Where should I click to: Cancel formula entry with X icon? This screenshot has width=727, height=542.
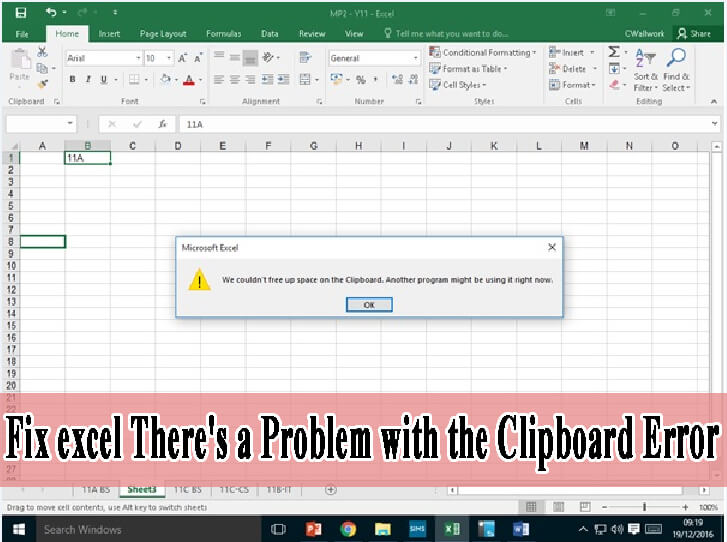tap(112, 124)
